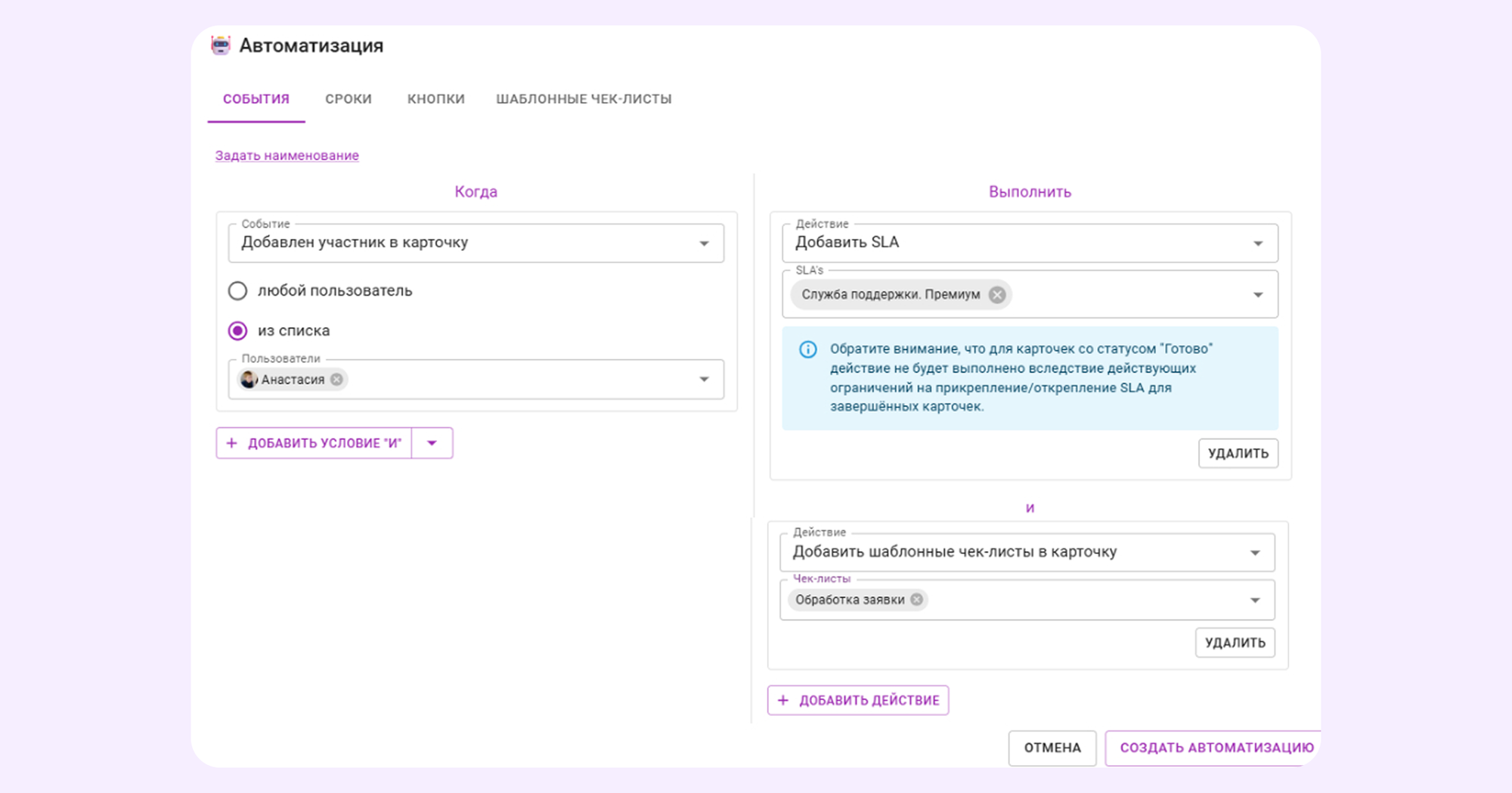Remove the 'Служба поддержки. Премиум' SLA chip
Screen dimensions: 1512x793
click(x=997, y=295)
